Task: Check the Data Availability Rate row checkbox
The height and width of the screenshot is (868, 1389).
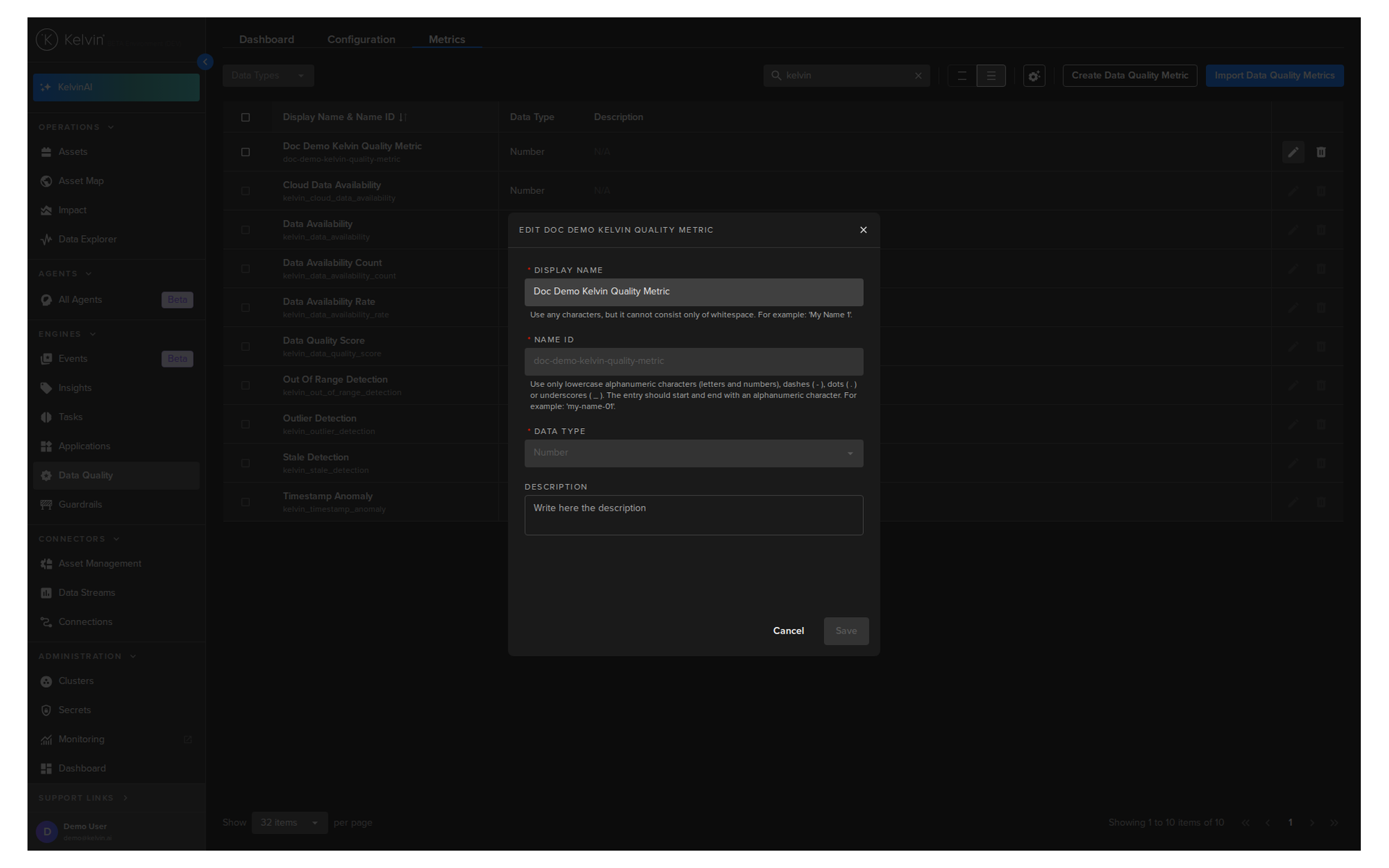Action: coord(245,308)
